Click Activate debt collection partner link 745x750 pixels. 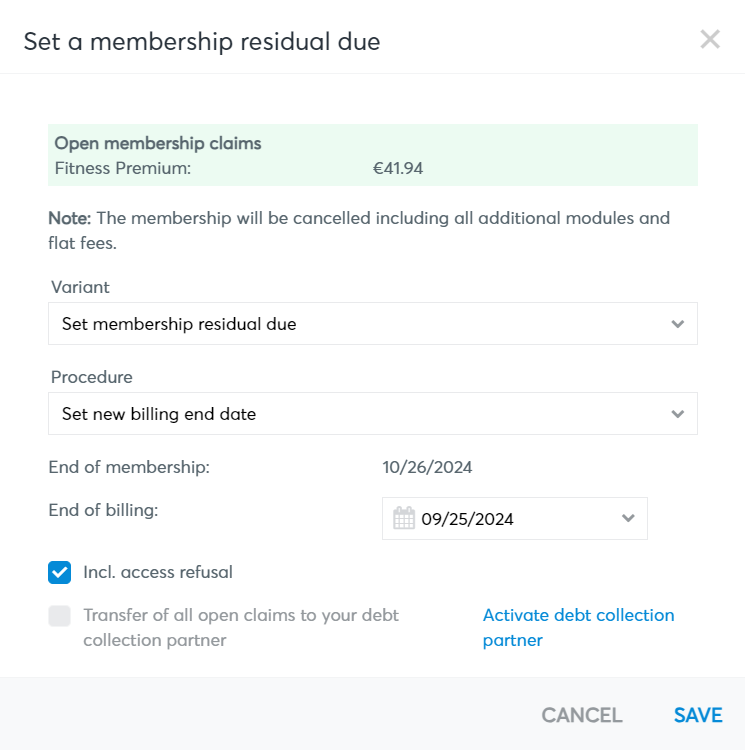[x=578, y=628]
